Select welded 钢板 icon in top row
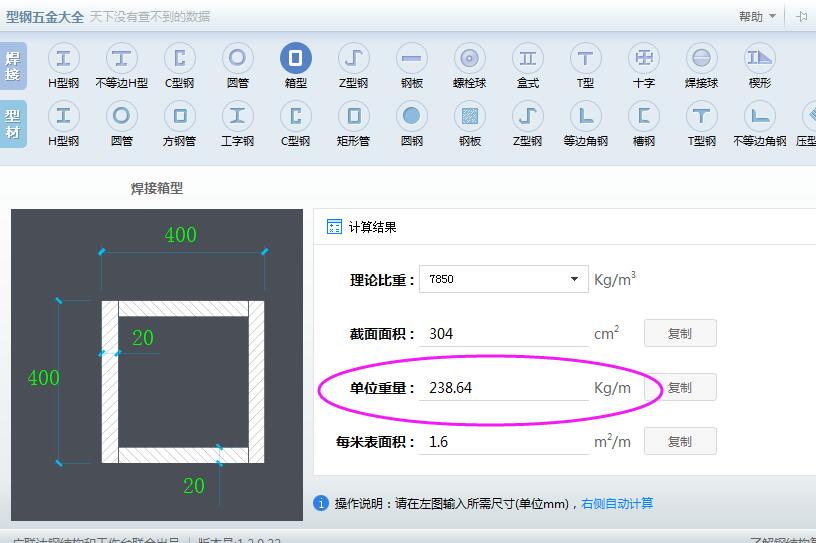 click(412, 58)
